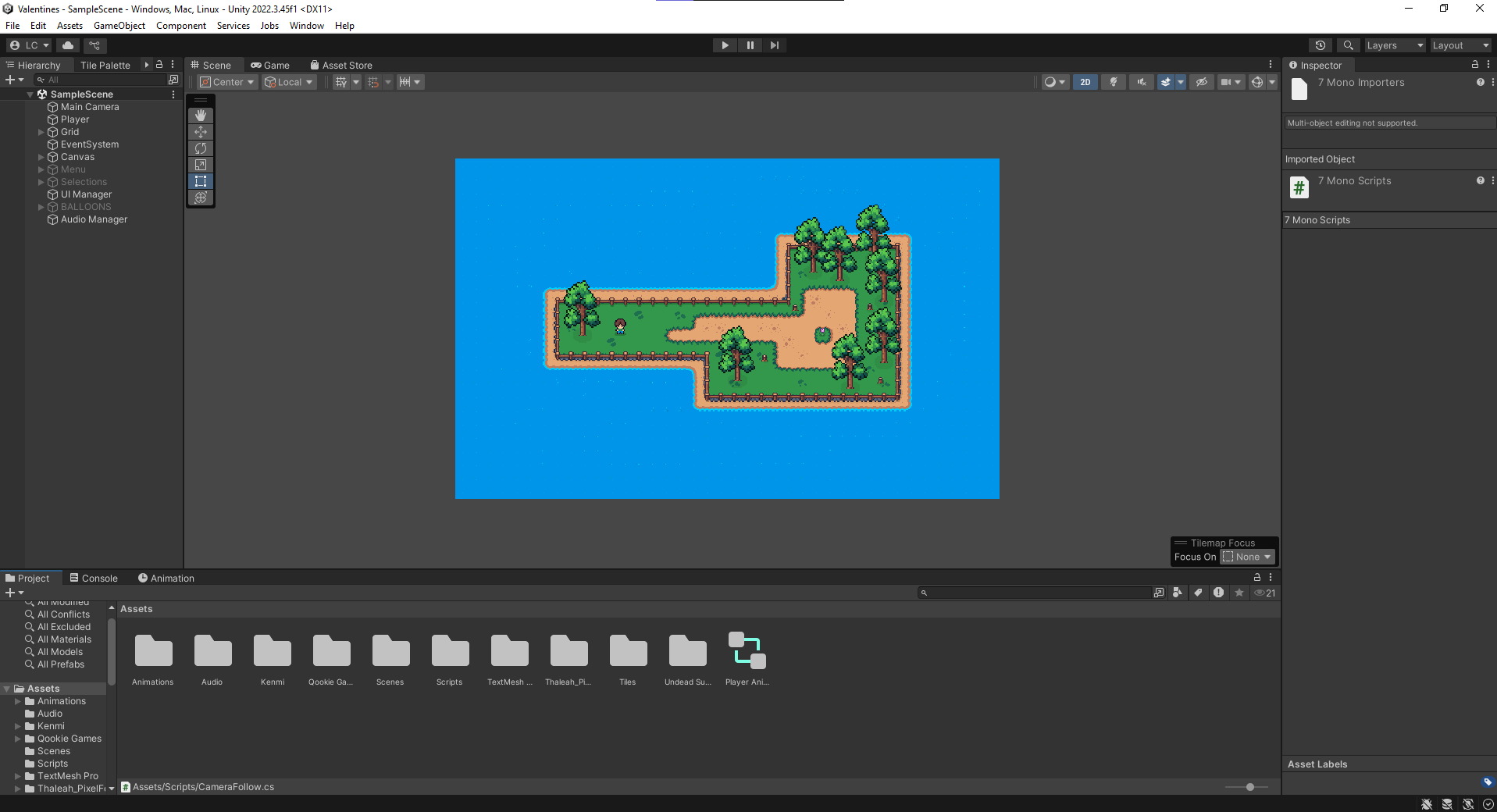Open the Component menu
The height and width of the screenshot is (812, 1497).
[181, 25]
